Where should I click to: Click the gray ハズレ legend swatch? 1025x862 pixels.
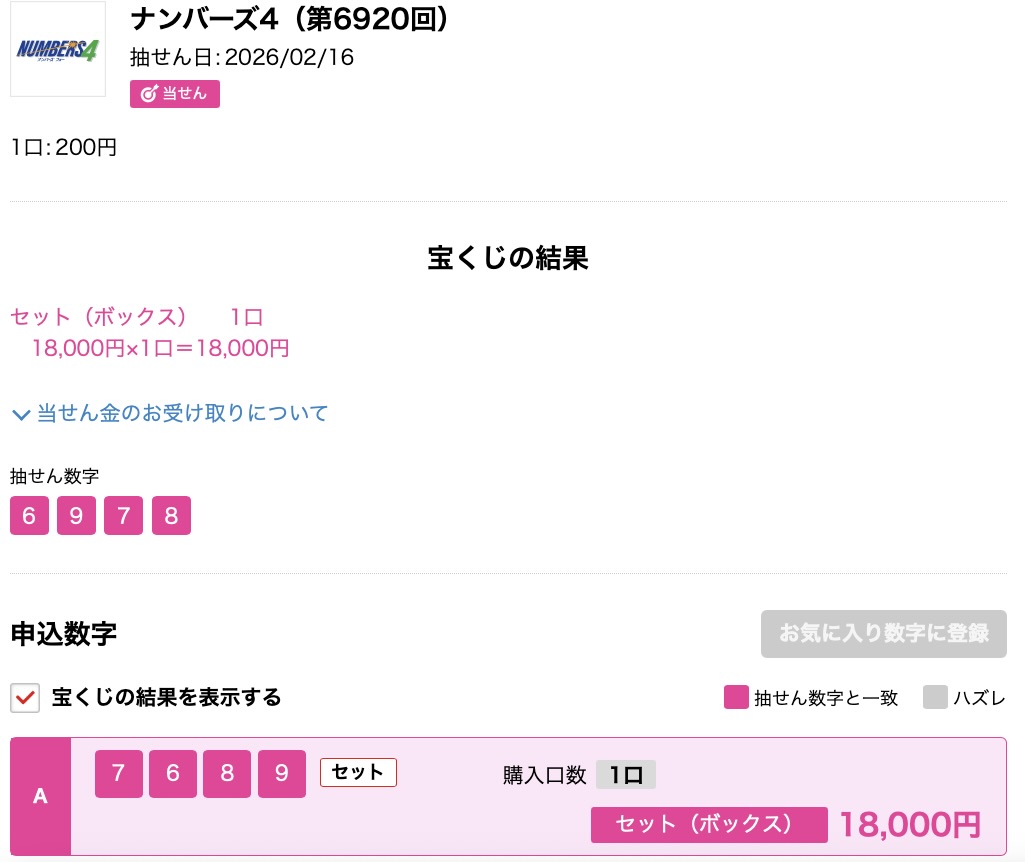pos(935,697)
